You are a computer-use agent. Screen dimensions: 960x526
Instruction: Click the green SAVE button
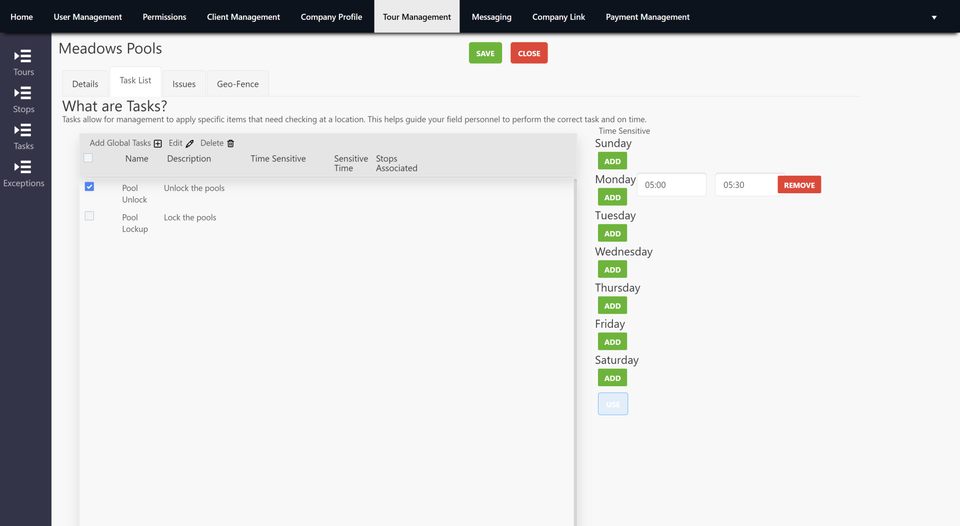486,53
